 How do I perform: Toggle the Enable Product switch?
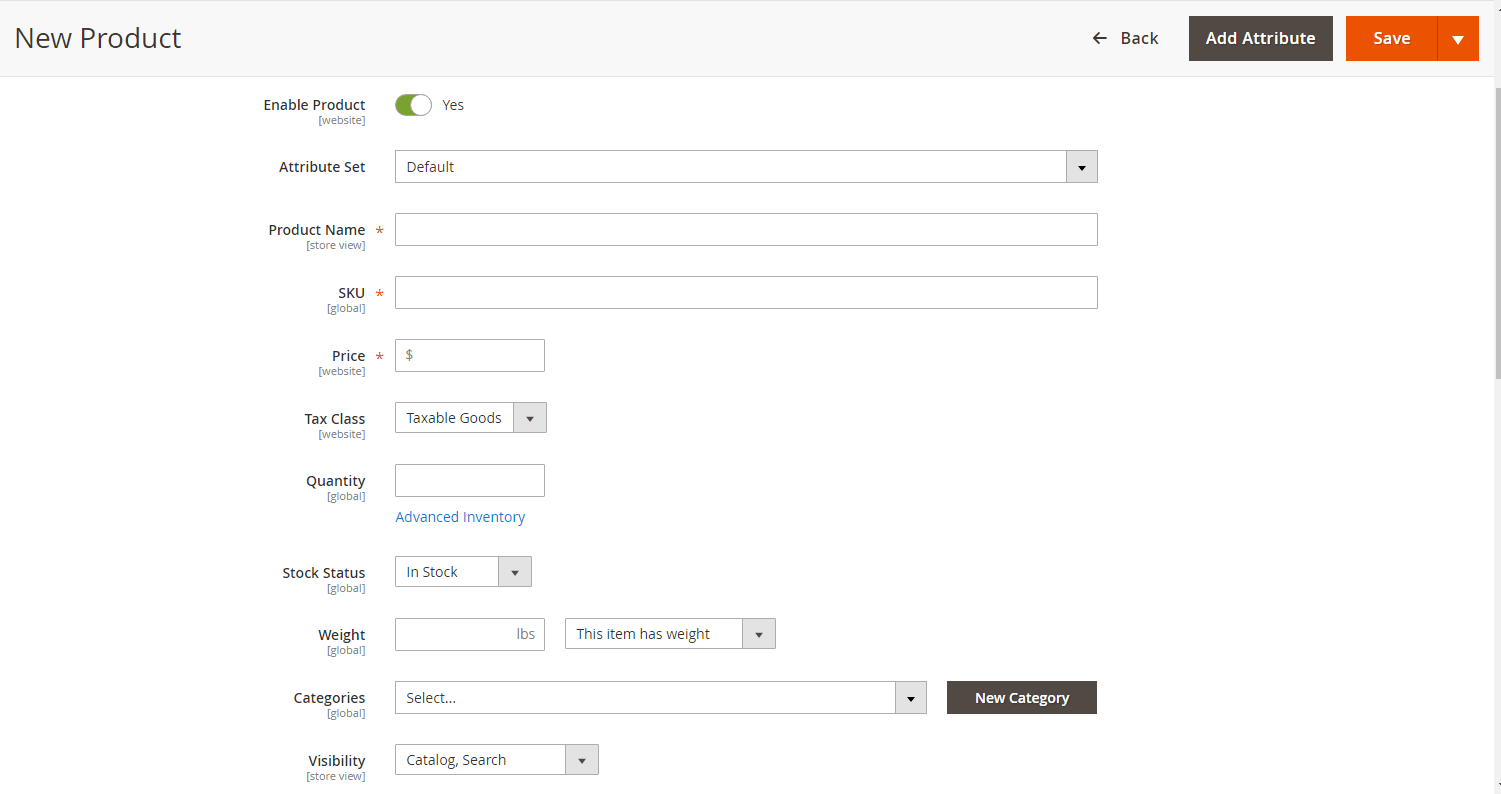[x=413, y=105]
